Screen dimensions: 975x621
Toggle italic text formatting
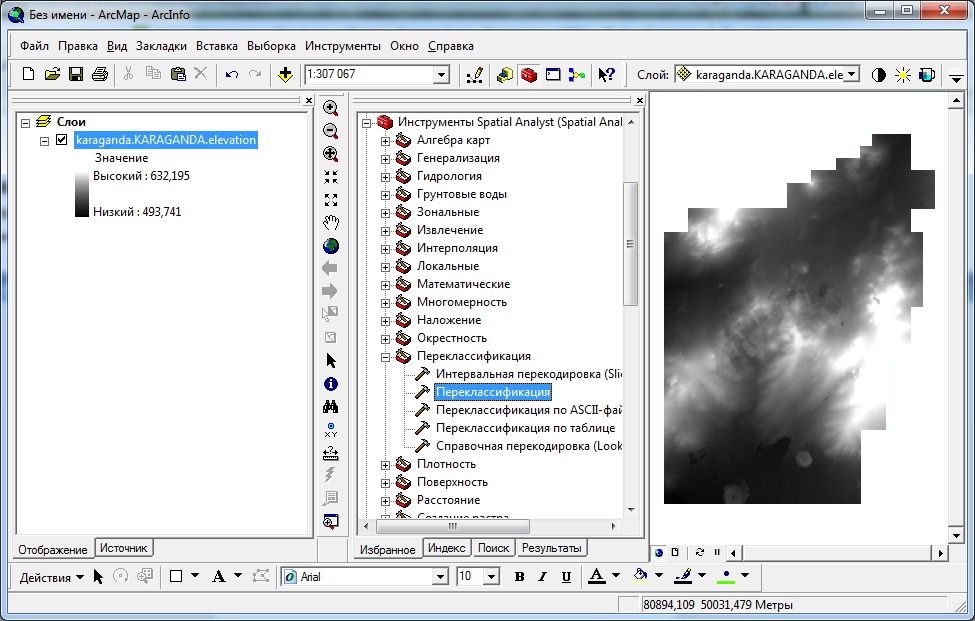click(x=542, y=577)
